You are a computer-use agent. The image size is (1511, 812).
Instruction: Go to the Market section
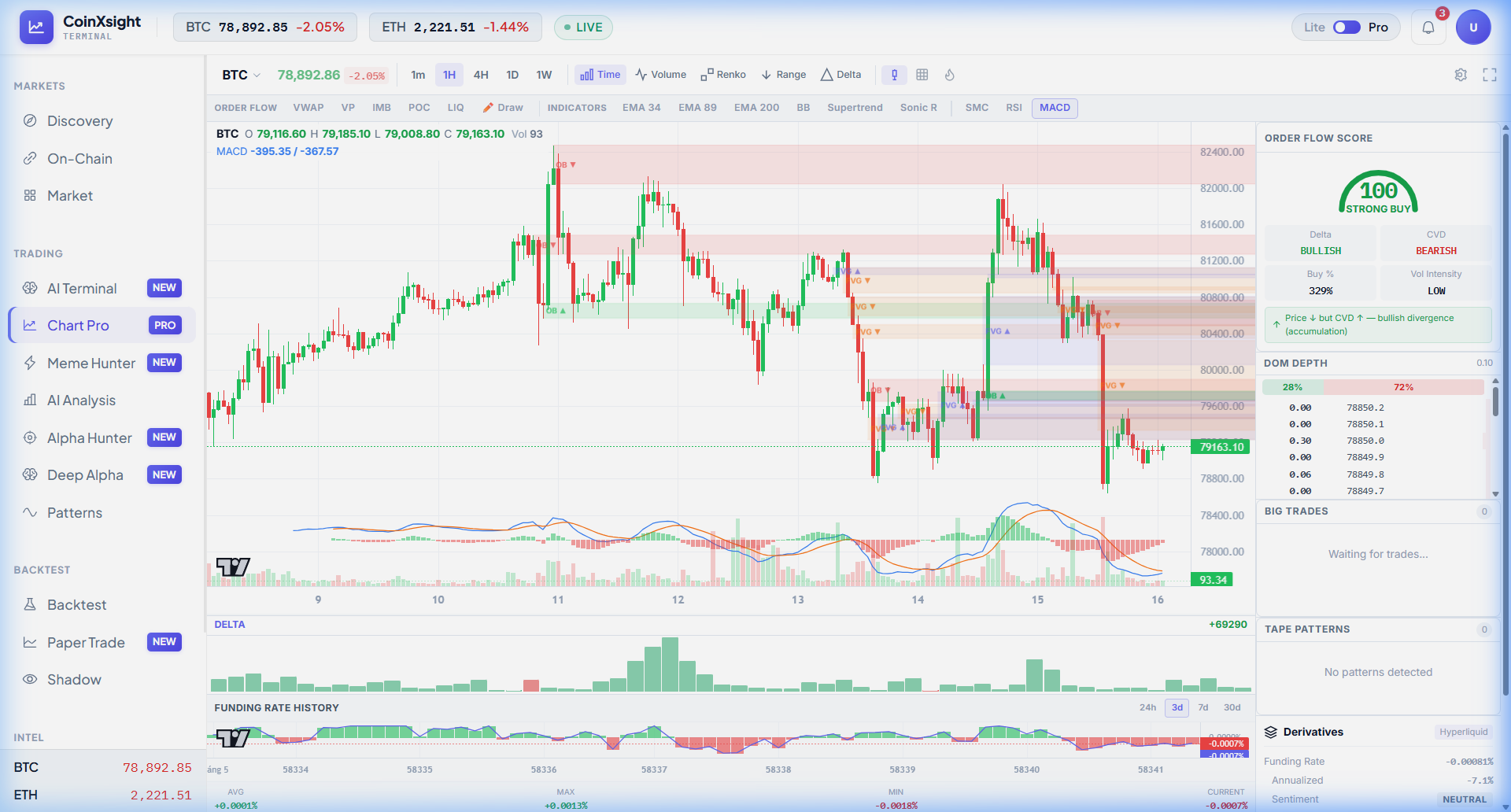point(102,195)
